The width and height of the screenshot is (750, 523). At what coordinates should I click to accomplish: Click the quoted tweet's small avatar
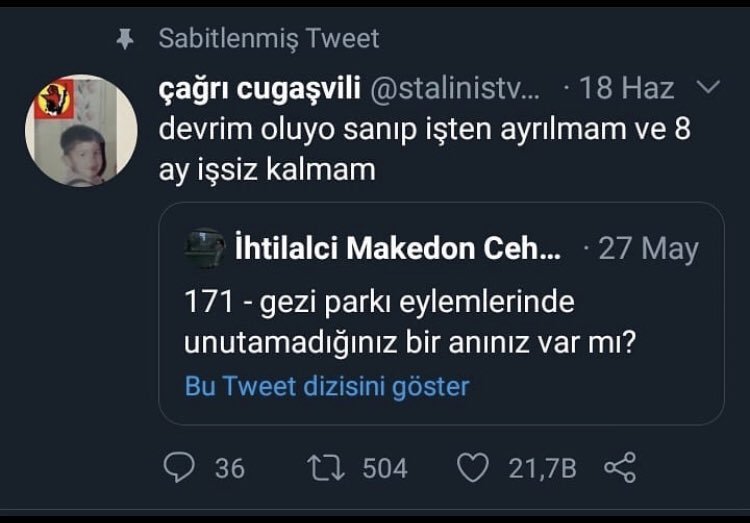(205, 248)
